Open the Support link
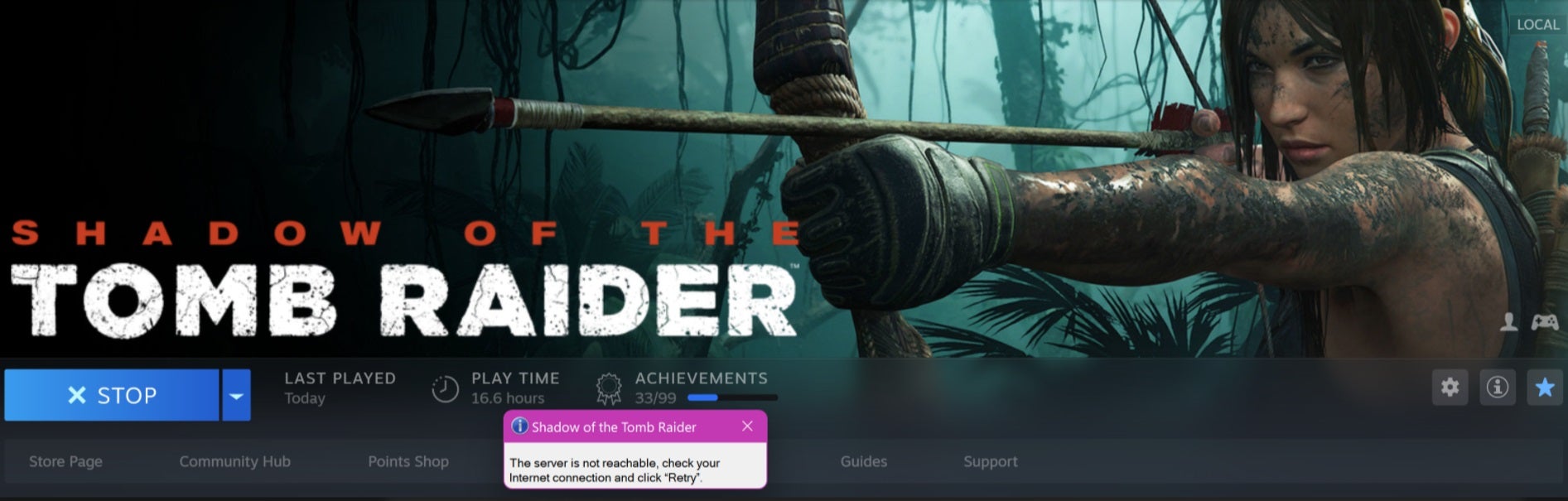 [991, 461]
